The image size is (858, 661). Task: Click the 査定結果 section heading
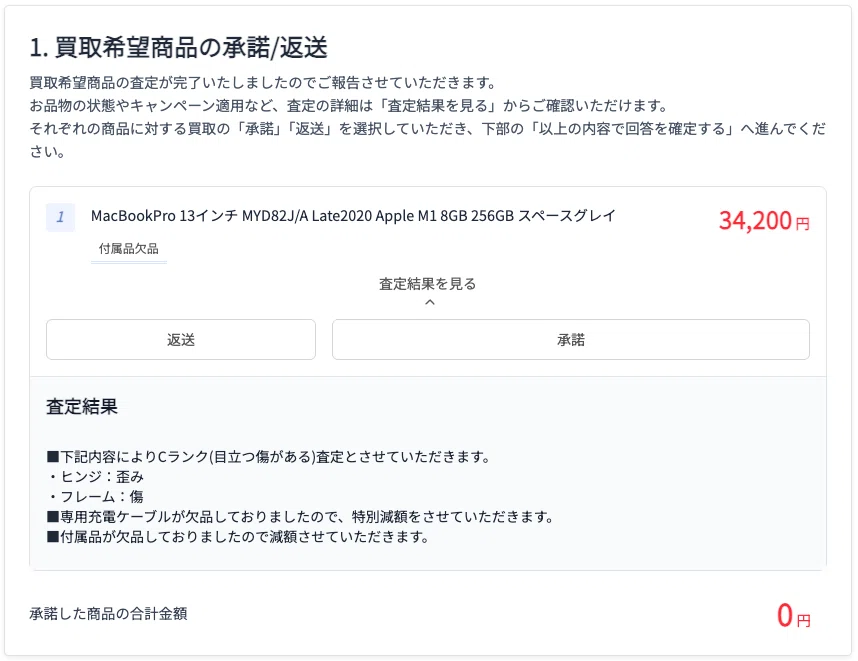(x=82, y=407)
